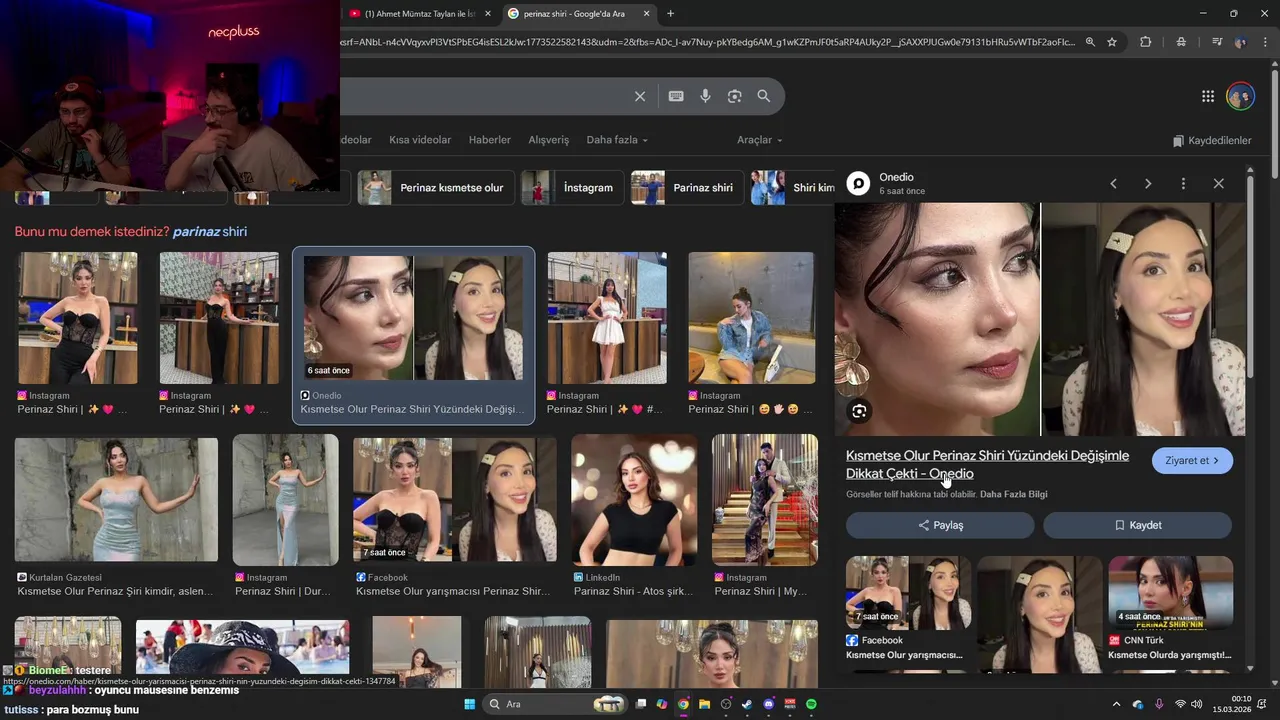Click the zoom magnifier in address bar
Screen dimensions: 1280x720
coord(1090,42)
